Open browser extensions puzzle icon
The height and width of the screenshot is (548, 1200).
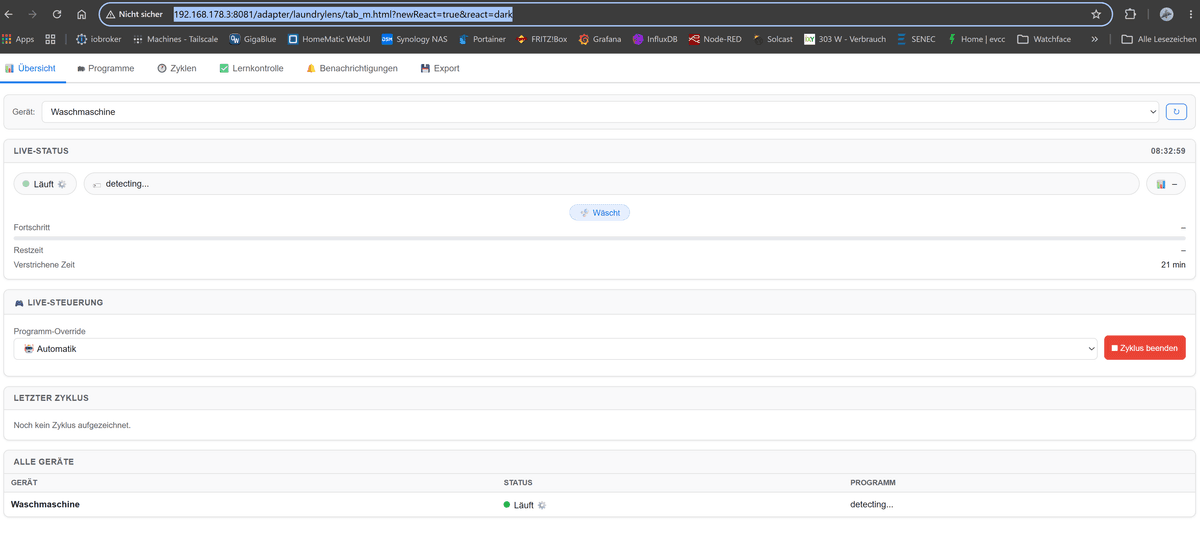click(1130, 15)
